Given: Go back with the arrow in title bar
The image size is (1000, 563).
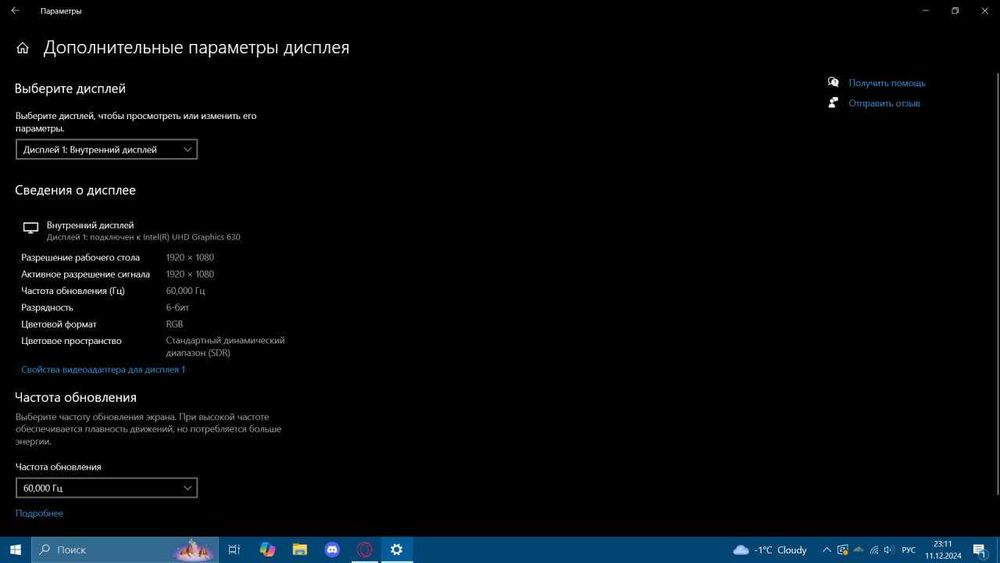Looking at the screenshot, I should [15, 10].
